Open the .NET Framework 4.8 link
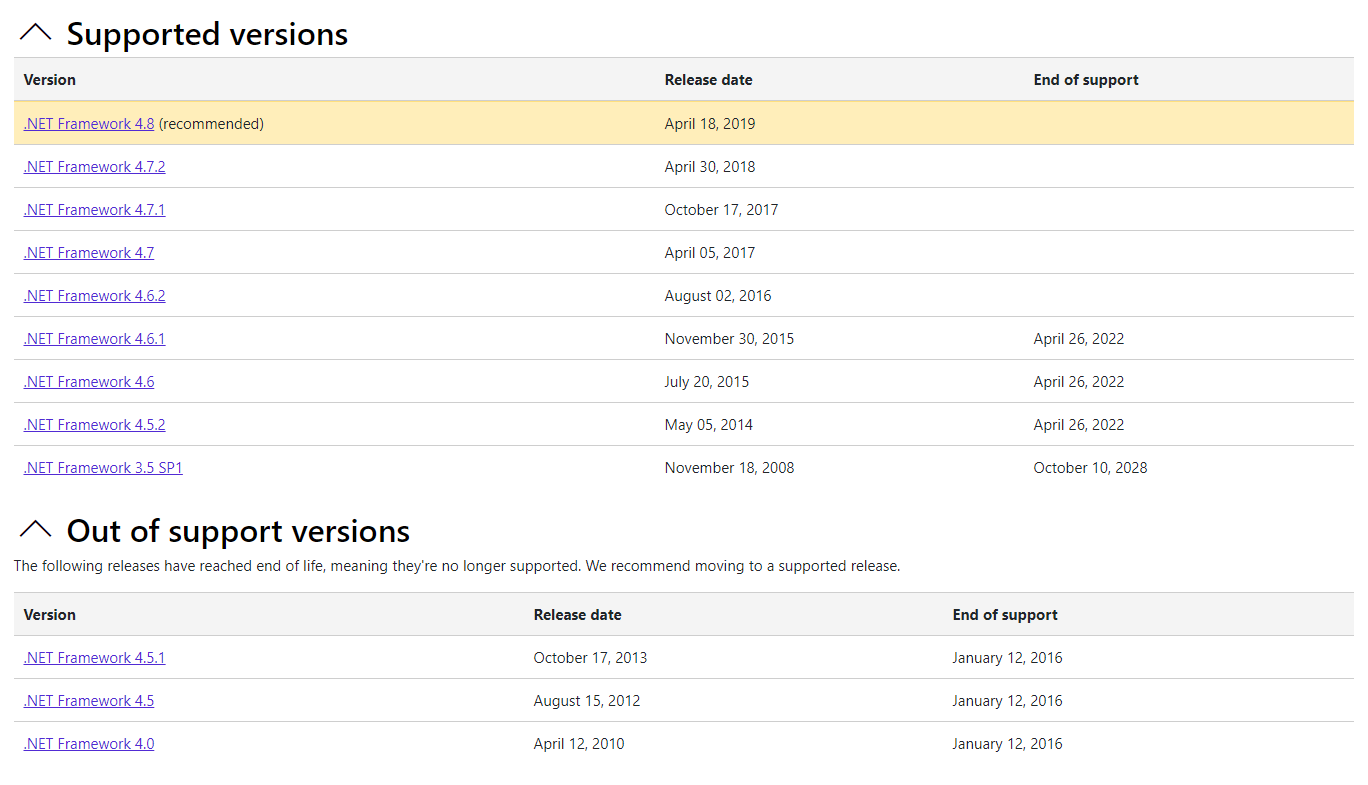Image resolution: width=1368 pixels, height=785 pixels. [x=89, y=124]
